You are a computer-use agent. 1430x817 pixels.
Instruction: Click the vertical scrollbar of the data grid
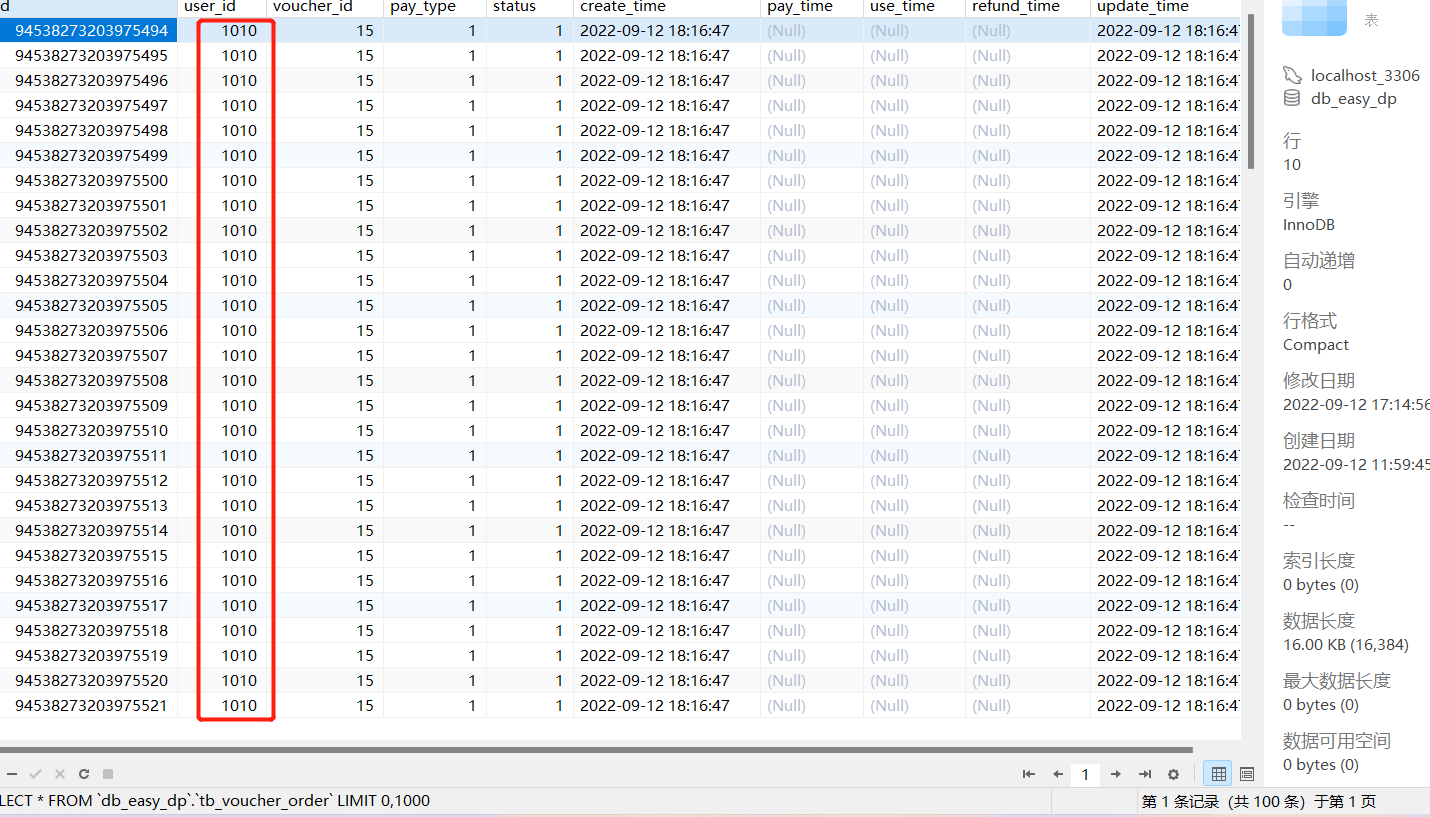(1249, 90)
